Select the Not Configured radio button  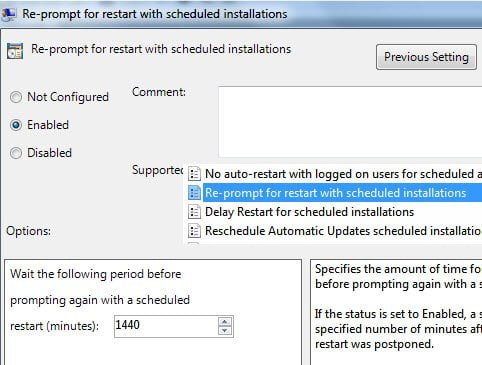coord(16,97)
